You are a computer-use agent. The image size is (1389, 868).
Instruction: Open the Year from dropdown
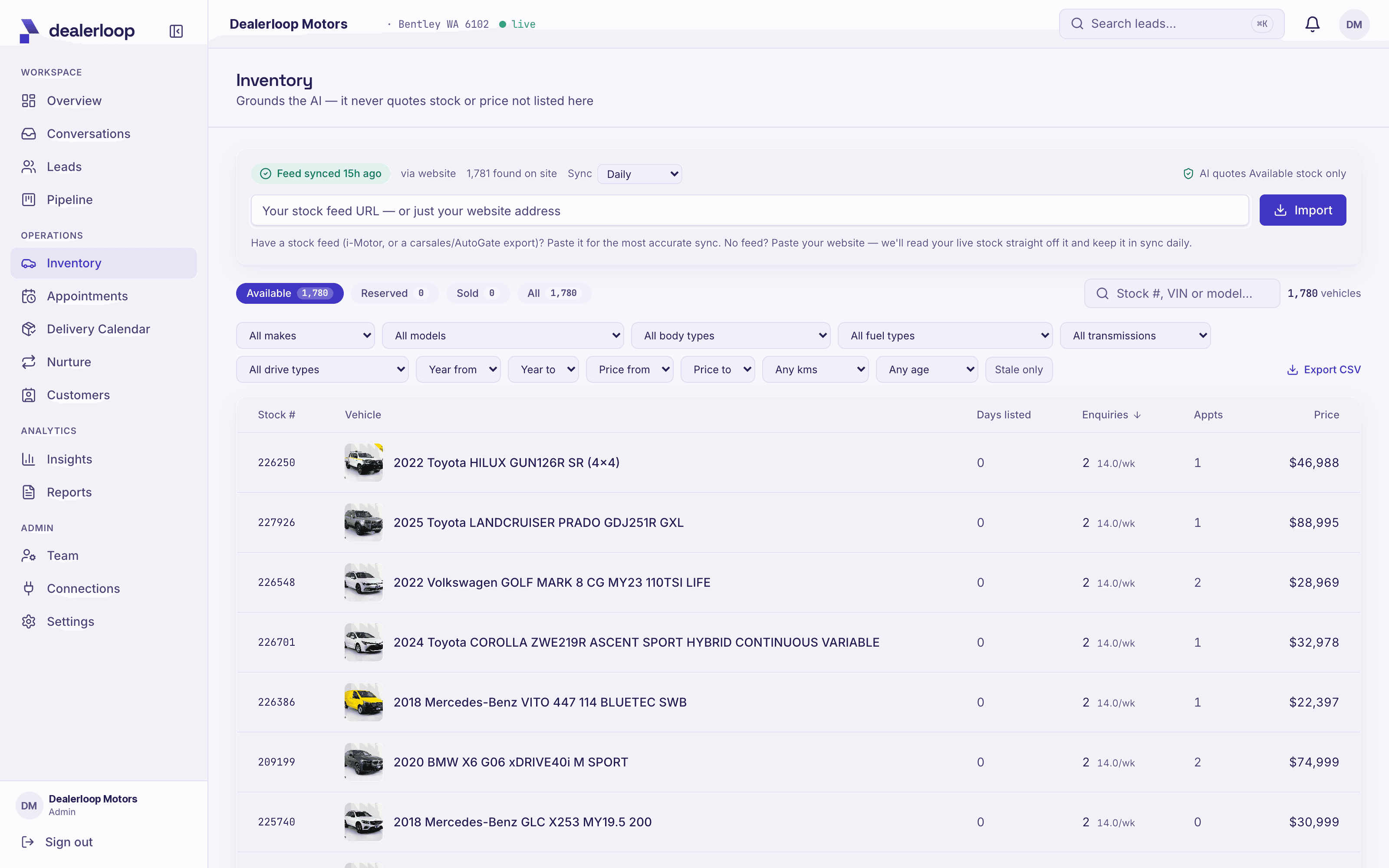coord(458,370)
